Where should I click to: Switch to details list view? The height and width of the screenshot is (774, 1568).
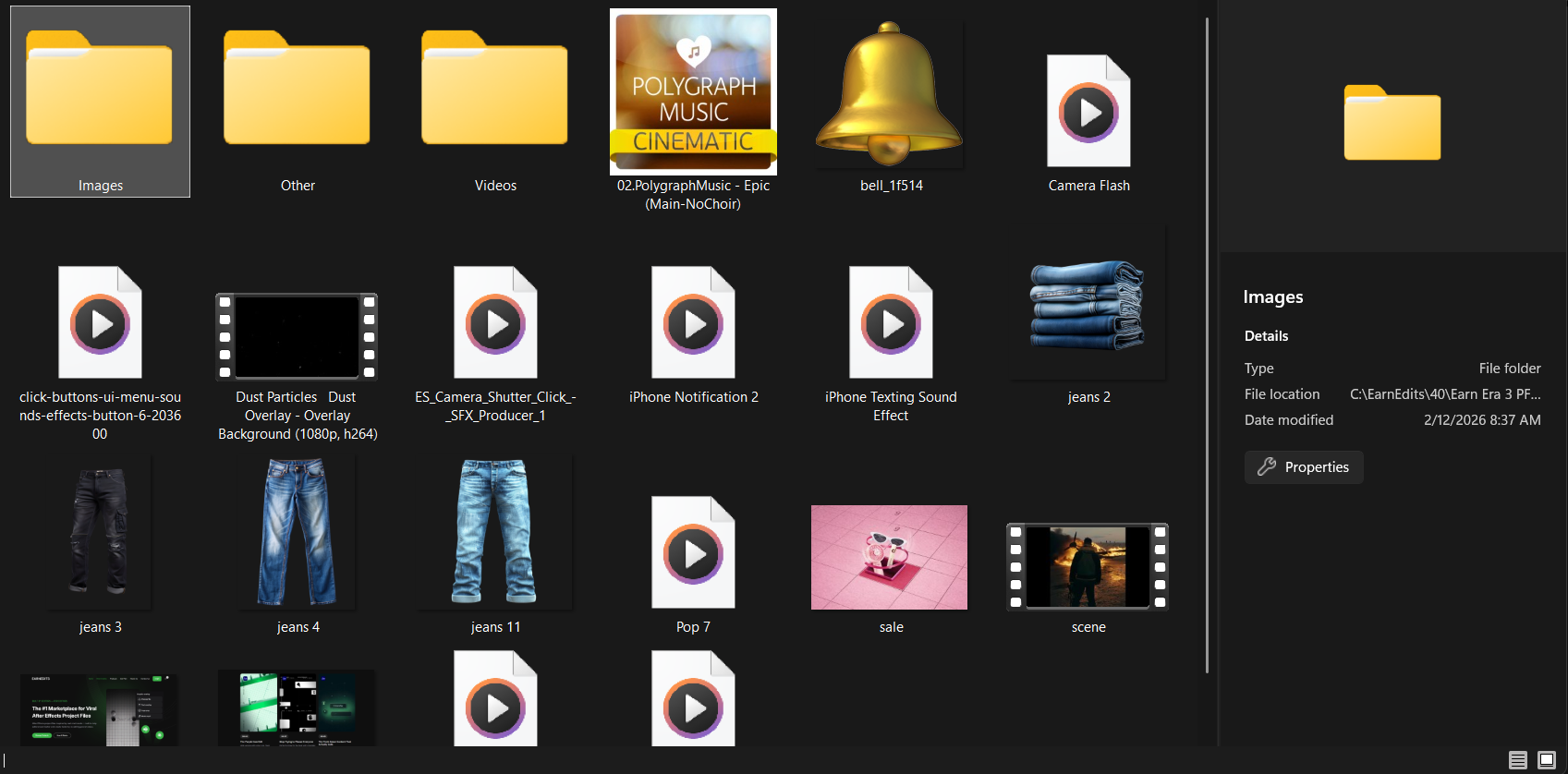(1517, 760)
